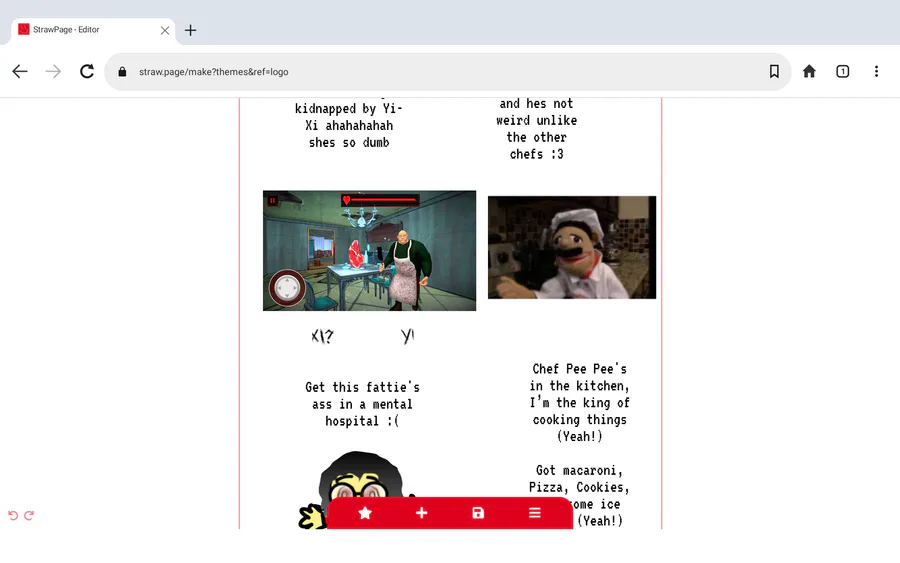Bookmark this page
Viewport: 900px width, 563px height.
pos(774,71)
